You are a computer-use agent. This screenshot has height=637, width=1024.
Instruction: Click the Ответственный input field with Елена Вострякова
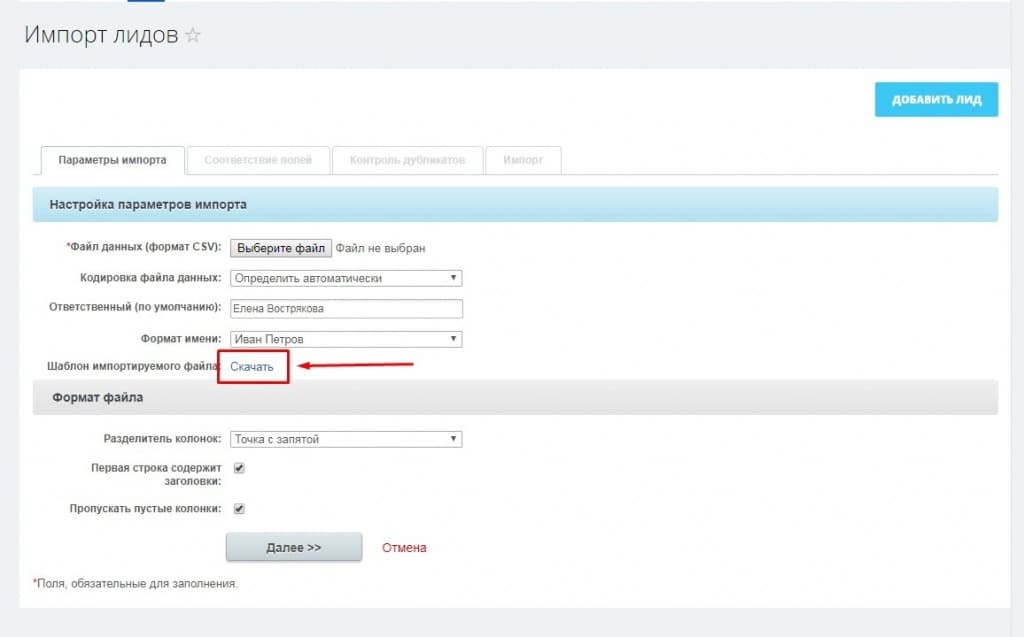pyautogui.click(x=346, y=309)
